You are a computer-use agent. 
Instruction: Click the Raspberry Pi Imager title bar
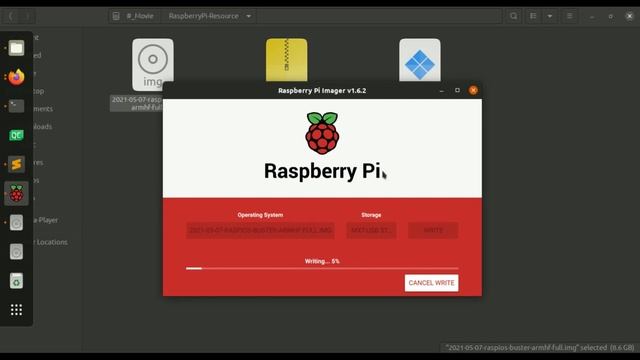[322, 91]
